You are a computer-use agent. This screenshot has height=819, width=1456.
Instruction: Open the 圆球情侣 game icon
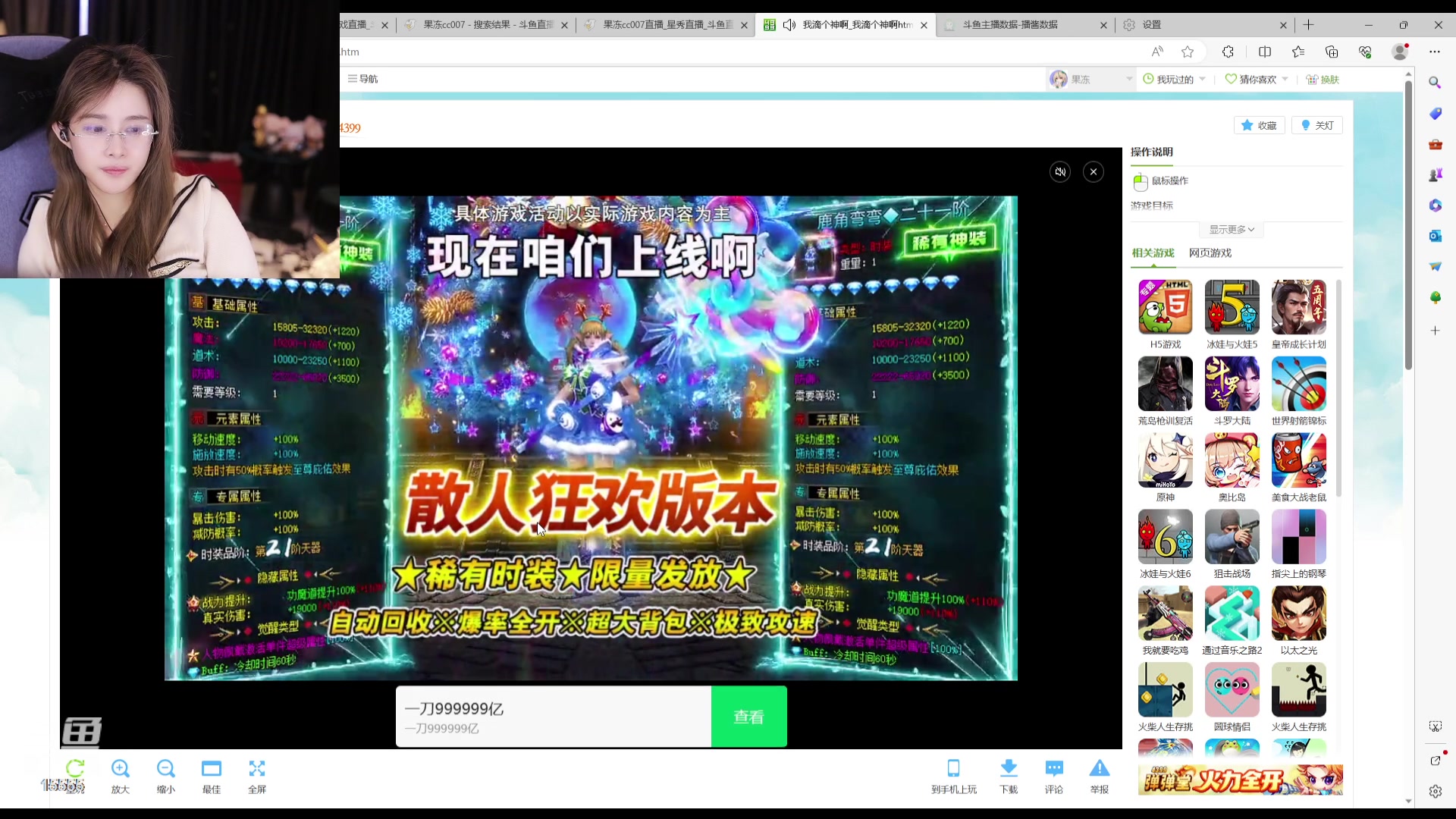click(1232, 690)
